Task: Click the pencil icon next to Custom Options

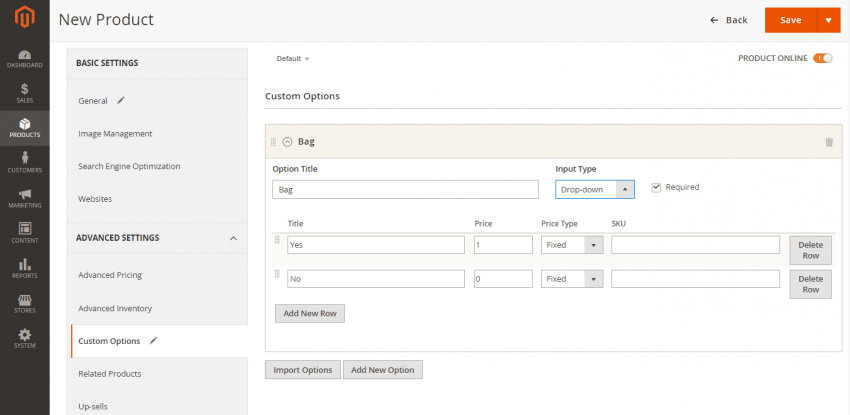Action: [153, 341]
